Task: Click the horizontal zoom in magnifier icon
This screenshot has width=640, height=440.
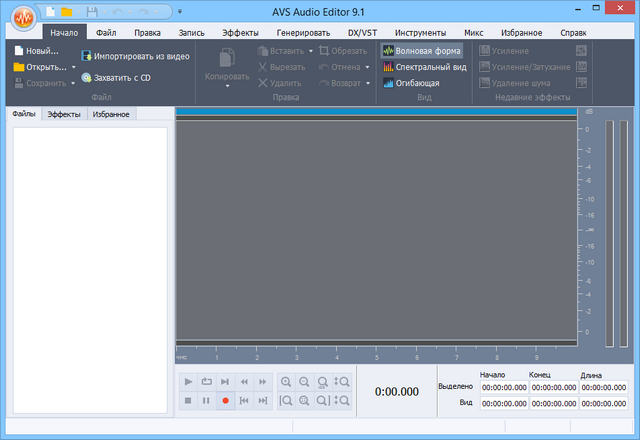Action: [x=286, y=381]
